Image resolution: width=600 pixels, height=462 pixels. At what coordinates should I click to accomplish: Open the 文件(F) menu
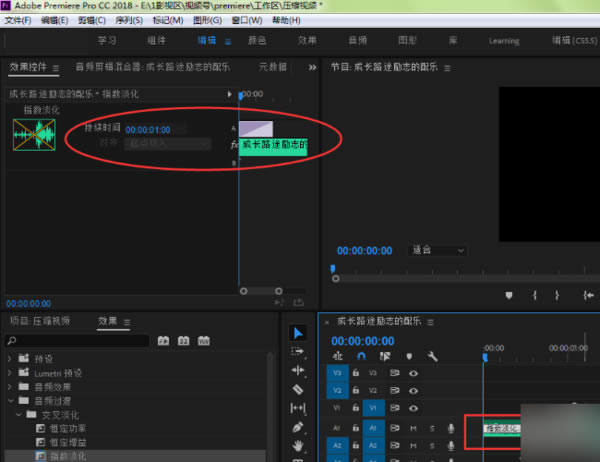tap(19, 20)
